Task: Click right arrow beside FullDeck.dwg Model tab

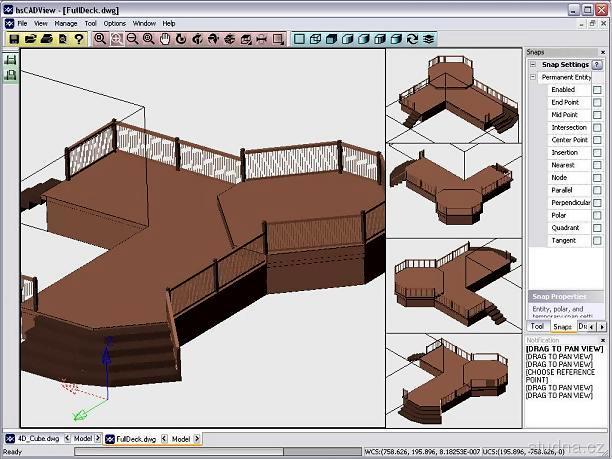Action: pos(197,439)
